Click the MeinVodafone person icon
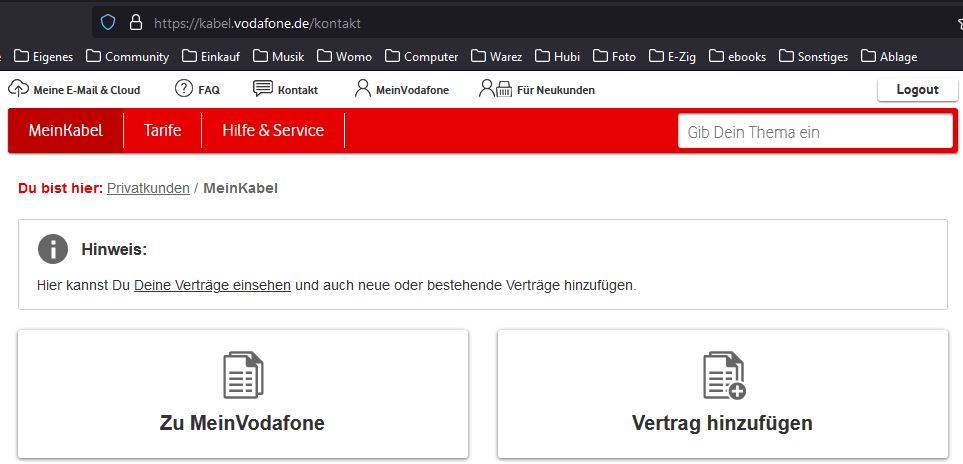This screenshot has width=963, height=464. (x=362, y=88)
